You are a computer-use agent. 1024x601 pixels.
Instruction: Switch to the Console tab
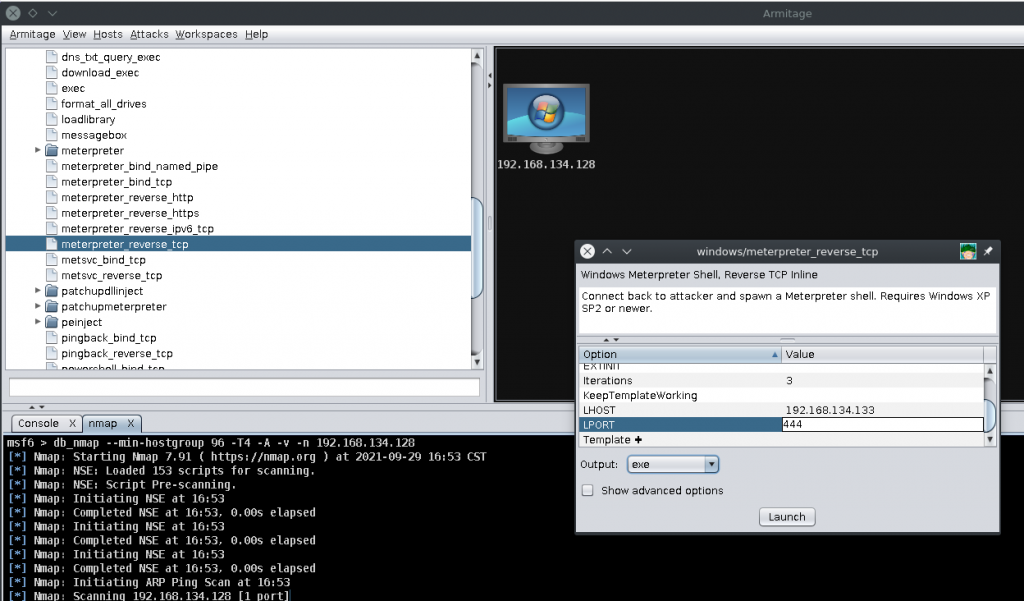pyautogui.click(x=39, y=423)
